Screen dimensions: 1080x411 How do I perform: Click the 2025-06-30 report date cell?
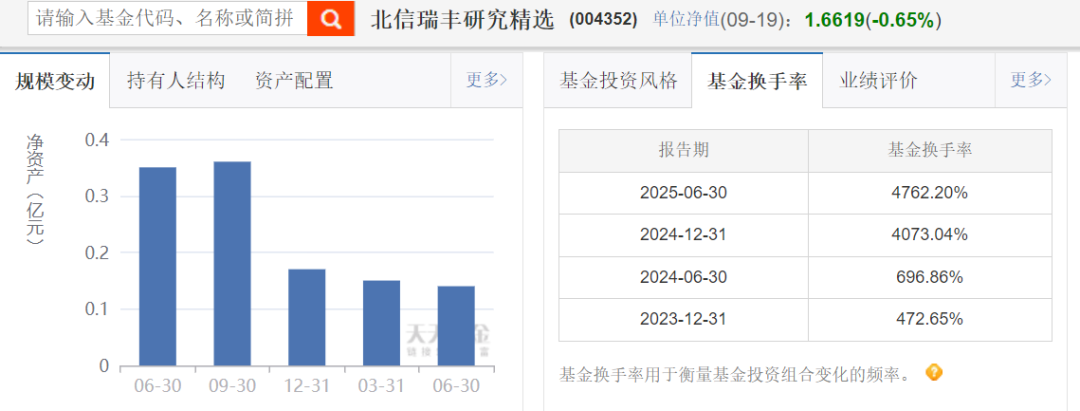pos(683,193)
